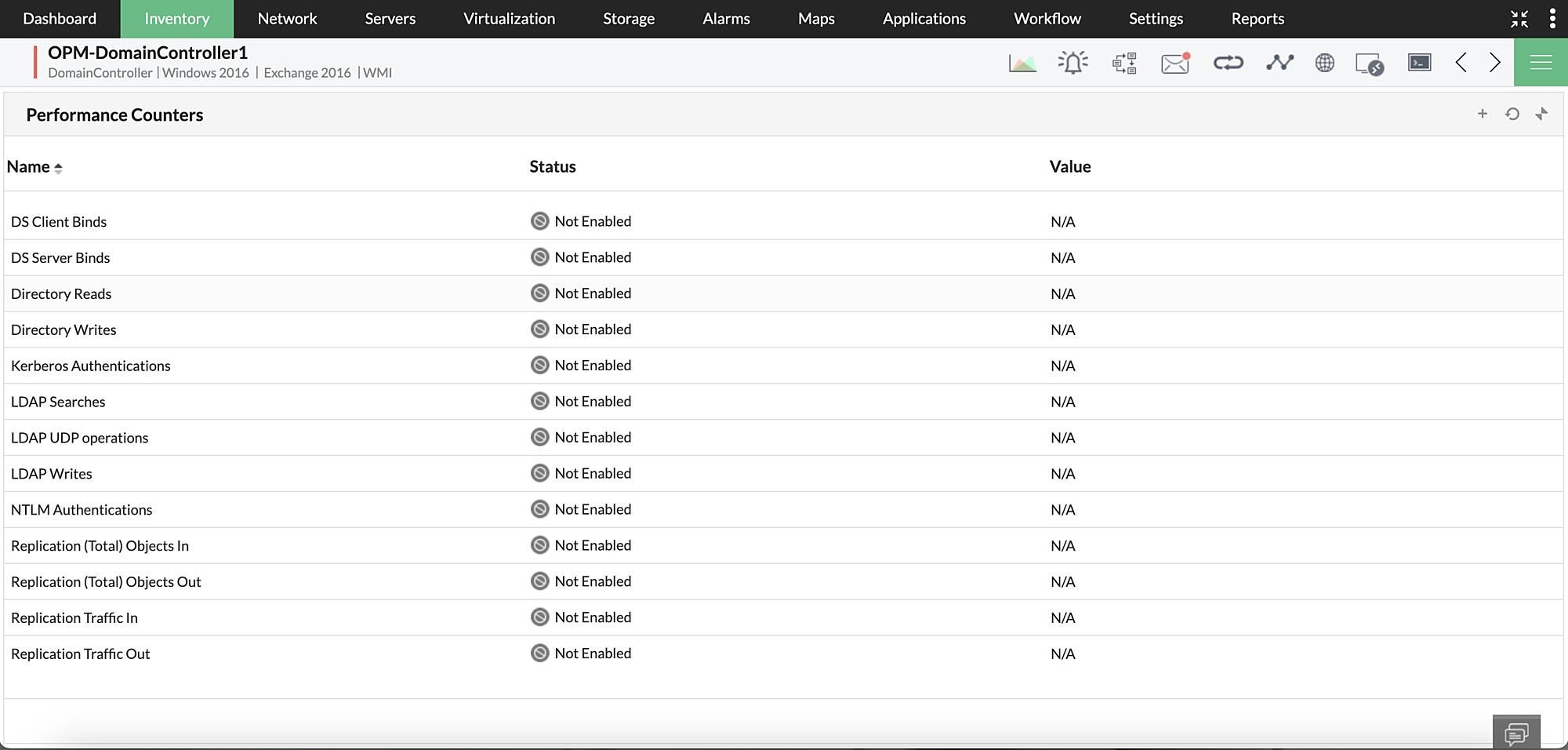Screen dimensions: 1568x750
Task: Open the workflow diagram icon
Action: point(1124,63)
